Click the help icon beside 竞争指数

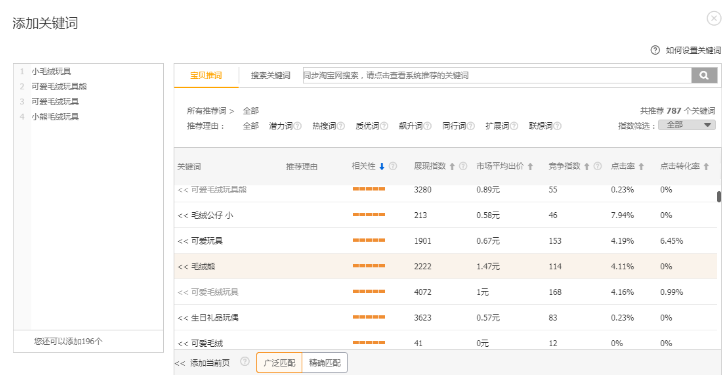(598, 166)
